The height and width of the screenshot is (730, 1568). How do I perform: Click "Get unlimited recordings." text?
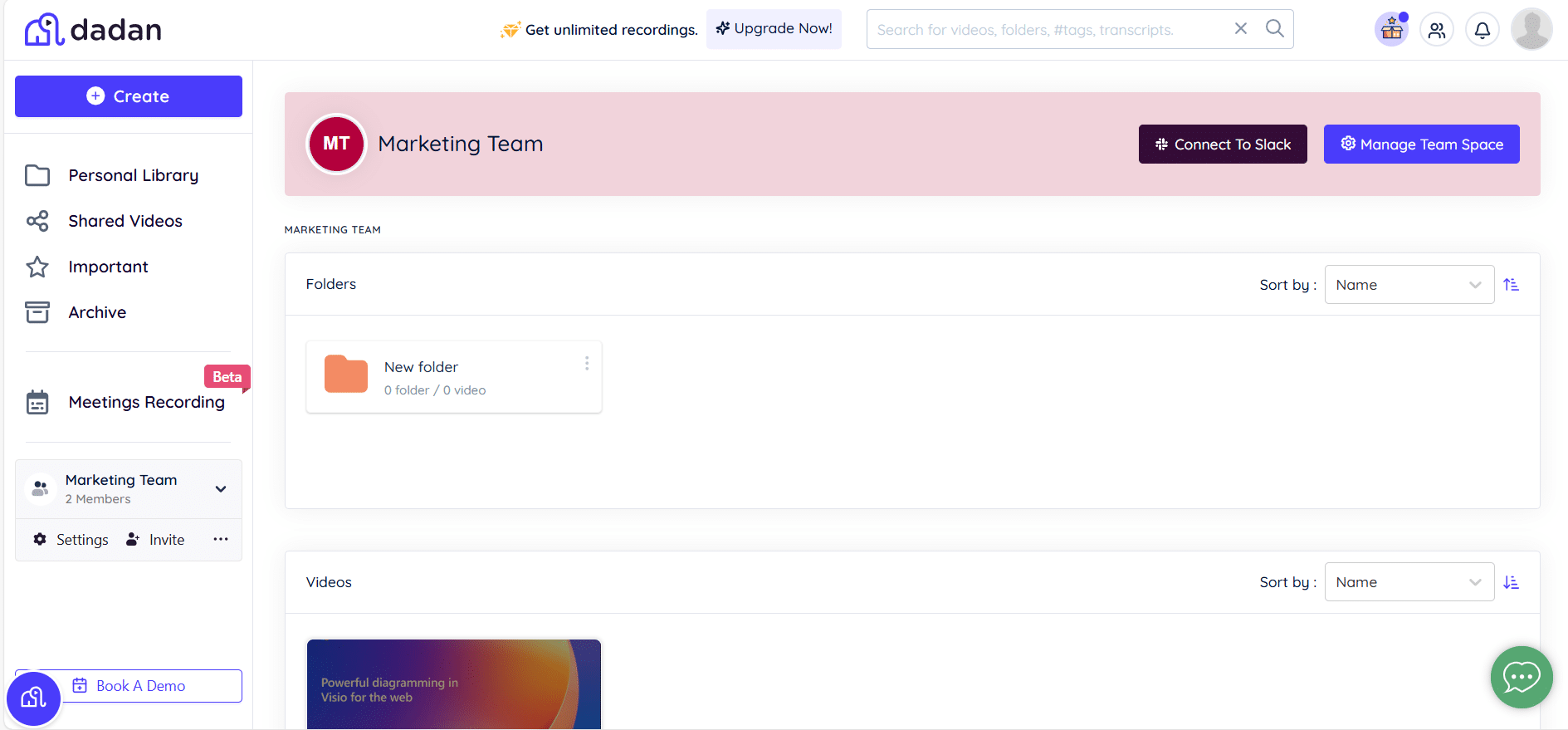612,30
